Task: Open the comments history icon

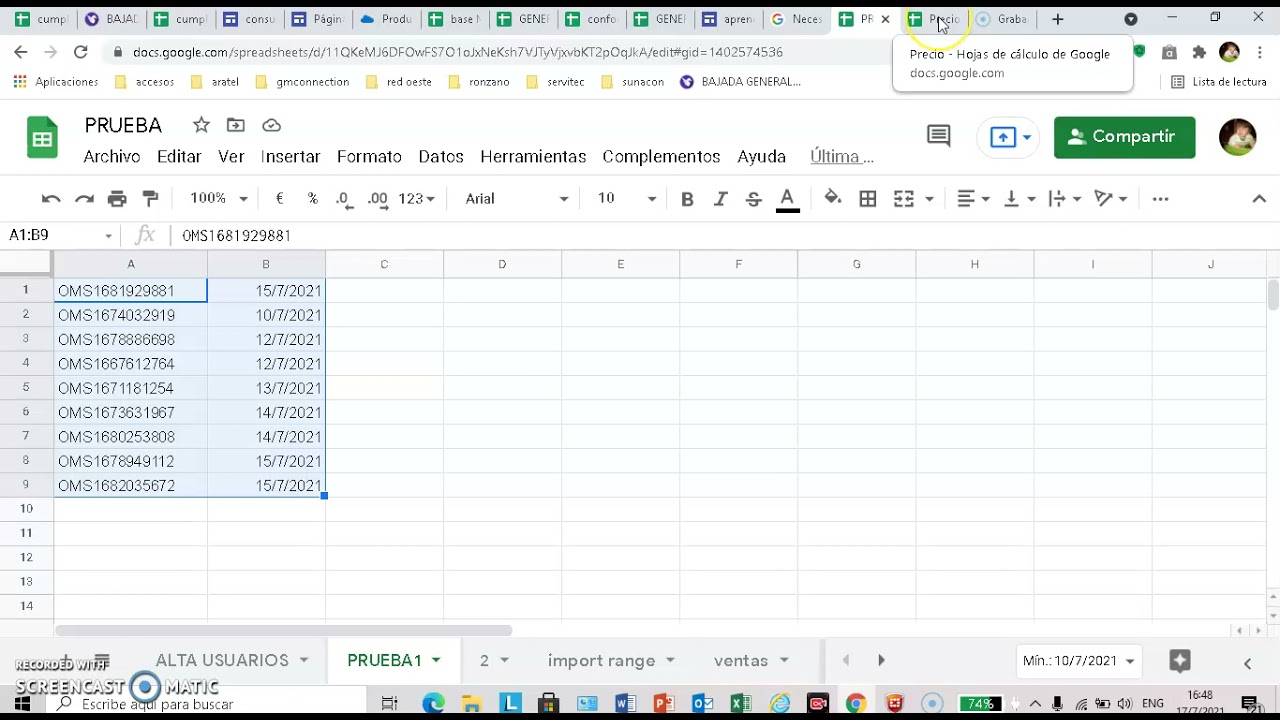Action: coord(938,137)
